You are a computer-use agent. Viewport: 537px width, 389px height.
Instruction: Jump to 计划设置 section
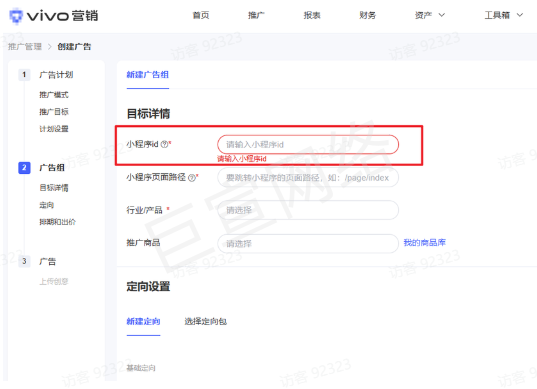pyautogui.click(x=54, y=129)
